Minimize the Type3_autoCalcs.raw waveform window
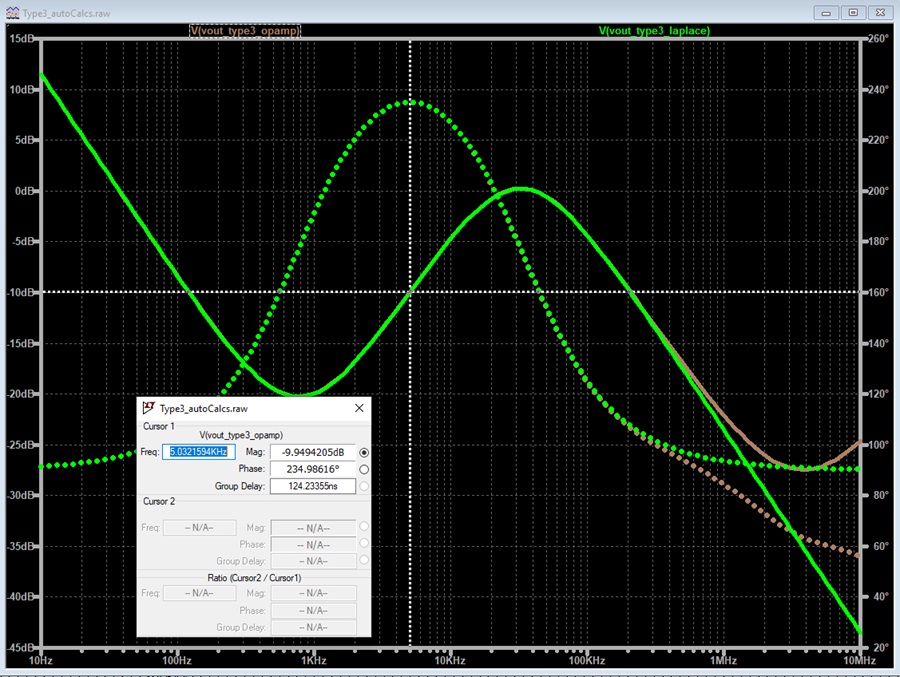The height and width of the screenshot is (677, 900). [826, 13]
